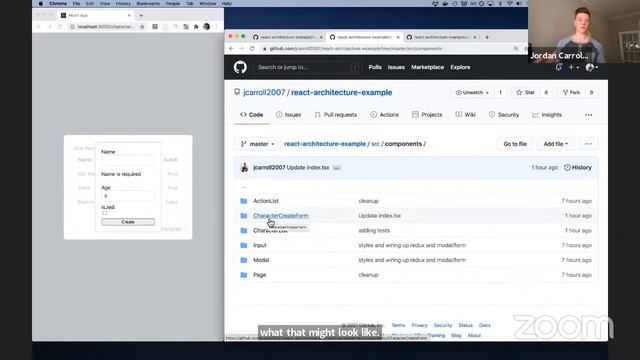Screen dimensions: 640x360
Task: Click the adding tests commit message
Action: 374,230
